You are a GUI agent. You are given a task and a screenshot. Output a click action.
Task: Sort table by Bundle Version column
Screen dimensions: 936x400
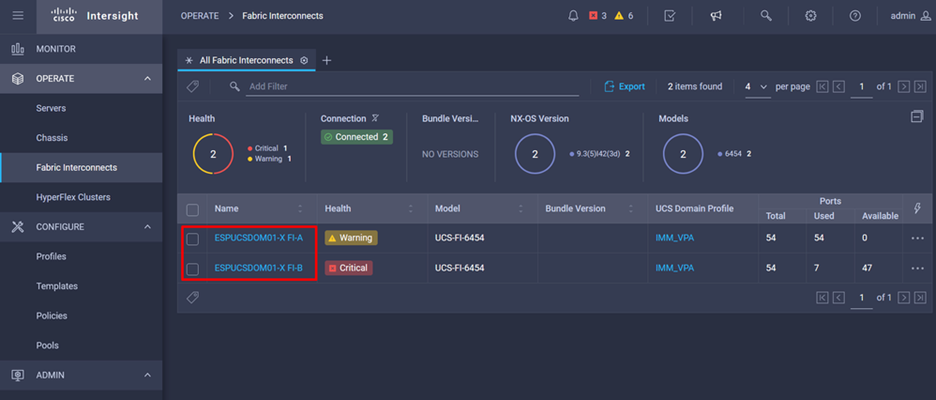click(x=631, y=208)
